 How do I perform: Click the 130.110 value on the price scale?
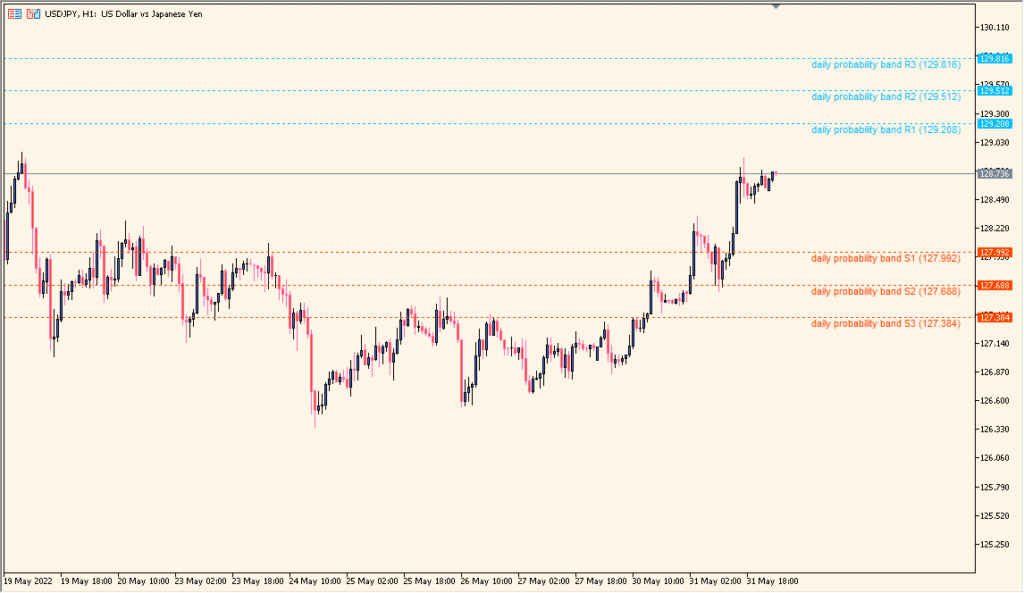pyautogui.click(x=993, y=29)
